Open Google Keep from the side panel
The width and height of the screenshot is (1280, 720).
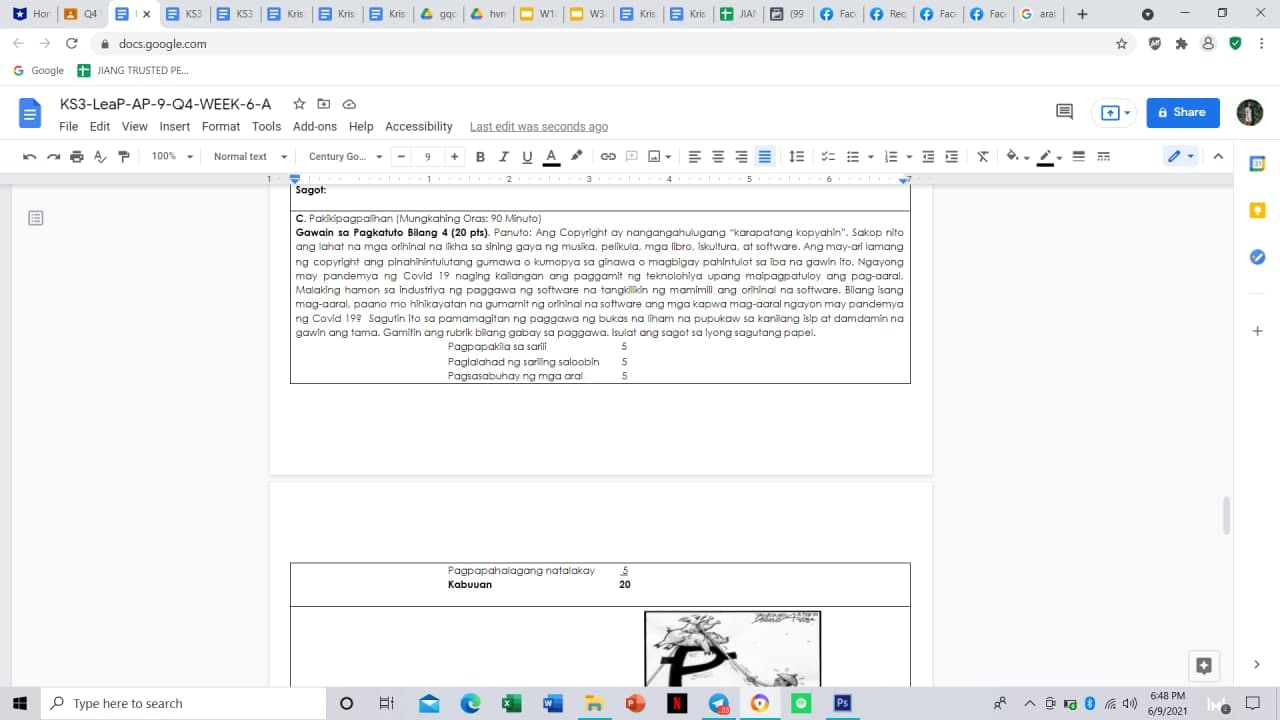coord(1257,210)
